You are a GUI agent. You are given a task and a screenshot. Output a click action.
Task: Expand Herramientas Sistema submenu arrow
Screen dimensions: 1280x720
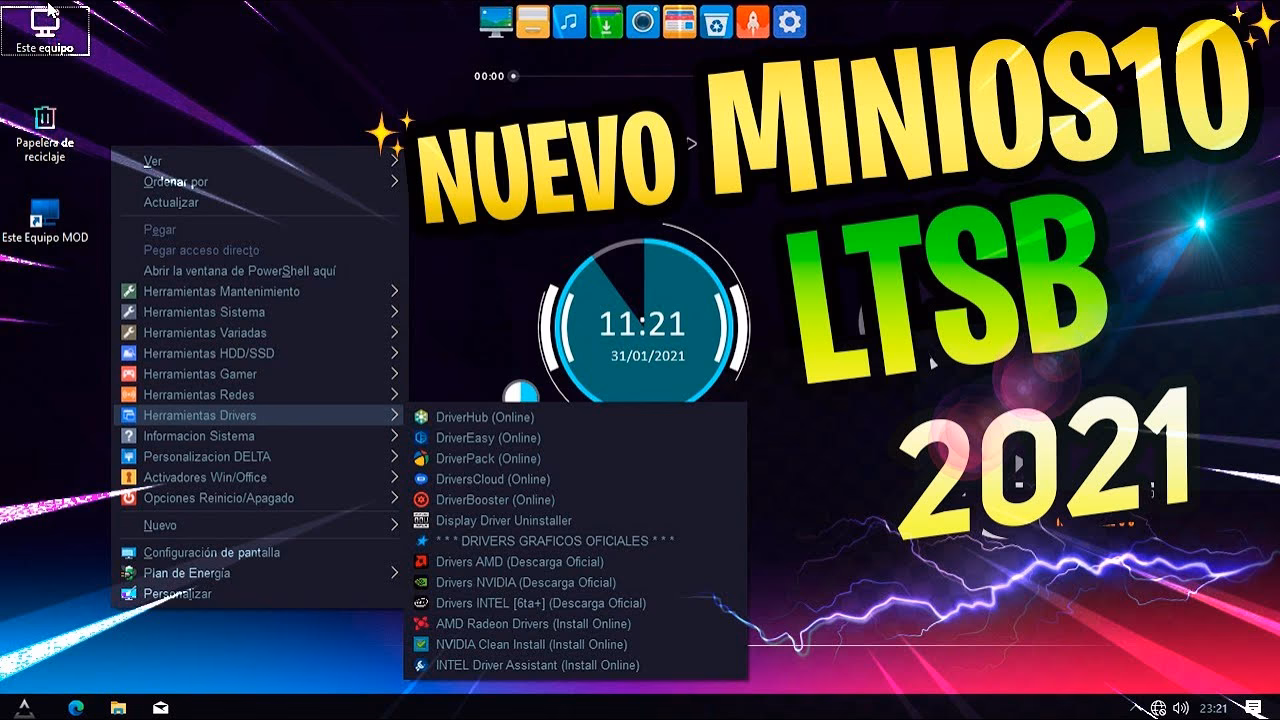pos(395,312)
